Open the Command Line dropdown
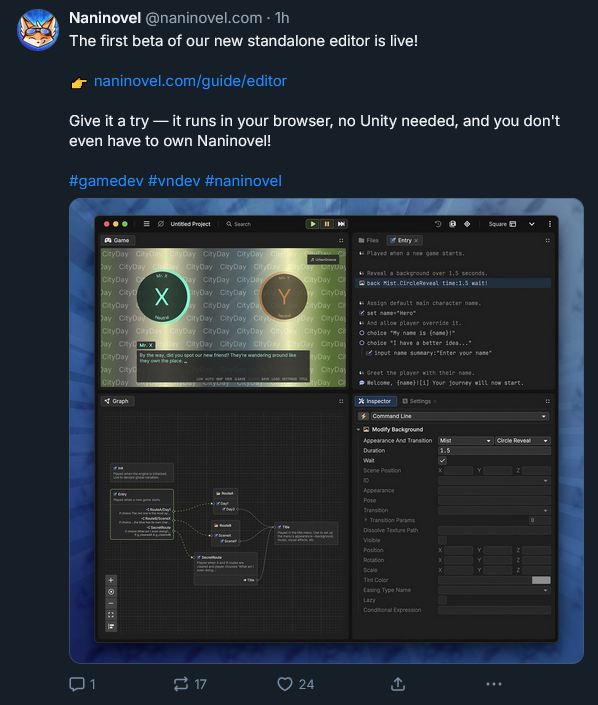Viewport: 598px width, 705px height. pyautogui.click(x=460, y=416)
